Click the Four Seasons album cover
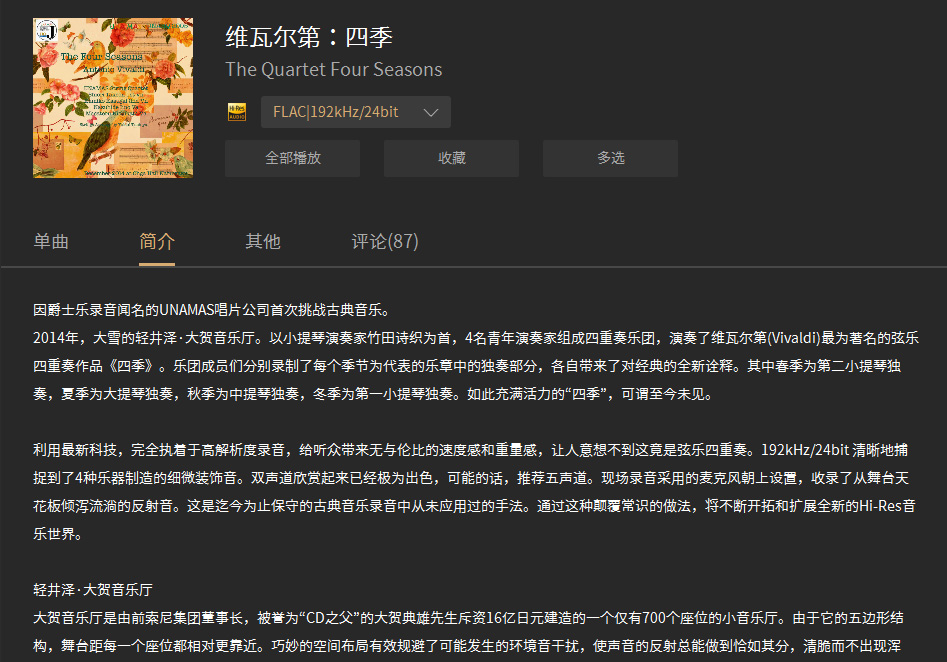Screen dimensions: 947x662 tap(112, 96)
